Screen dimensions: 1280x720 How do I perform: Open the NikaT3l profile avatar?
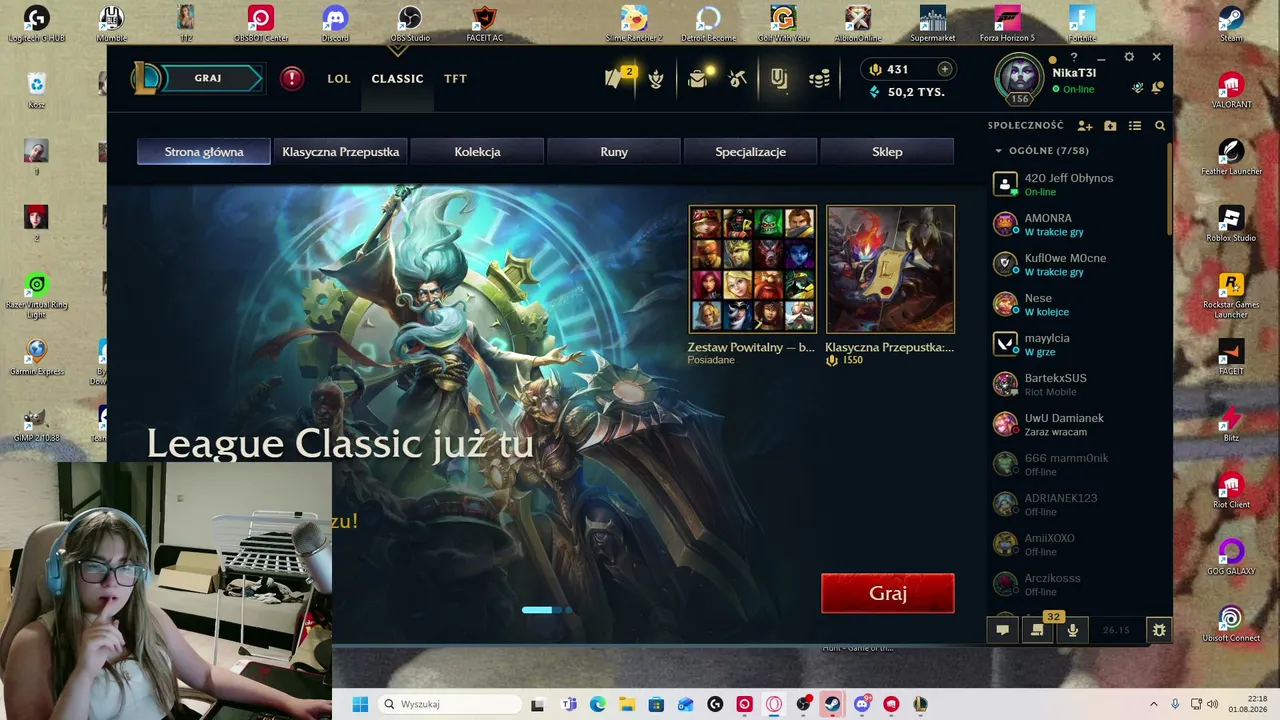(x=1020, y=76)
